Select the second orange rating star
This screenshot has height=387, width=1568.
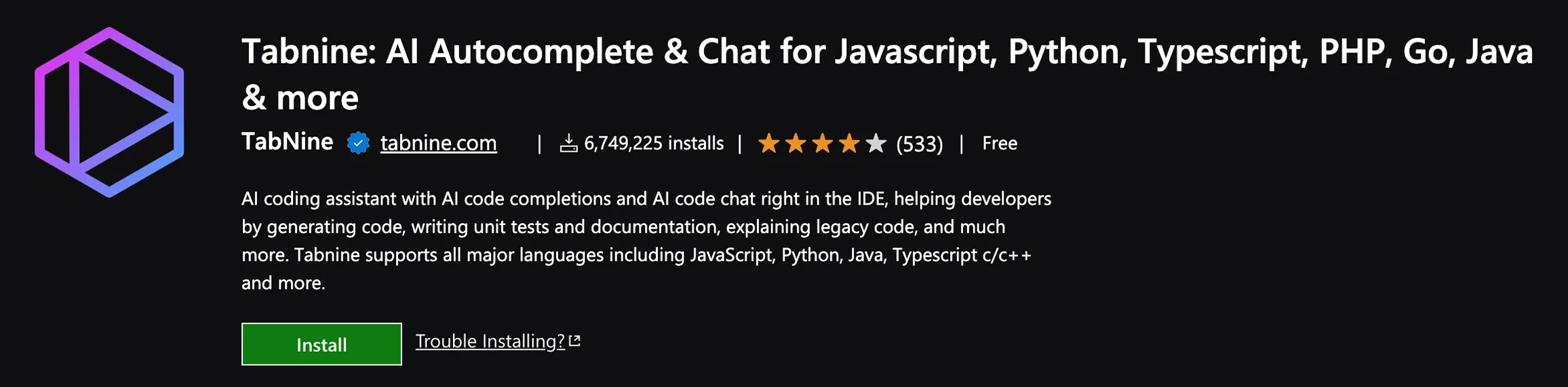(796, 143)
